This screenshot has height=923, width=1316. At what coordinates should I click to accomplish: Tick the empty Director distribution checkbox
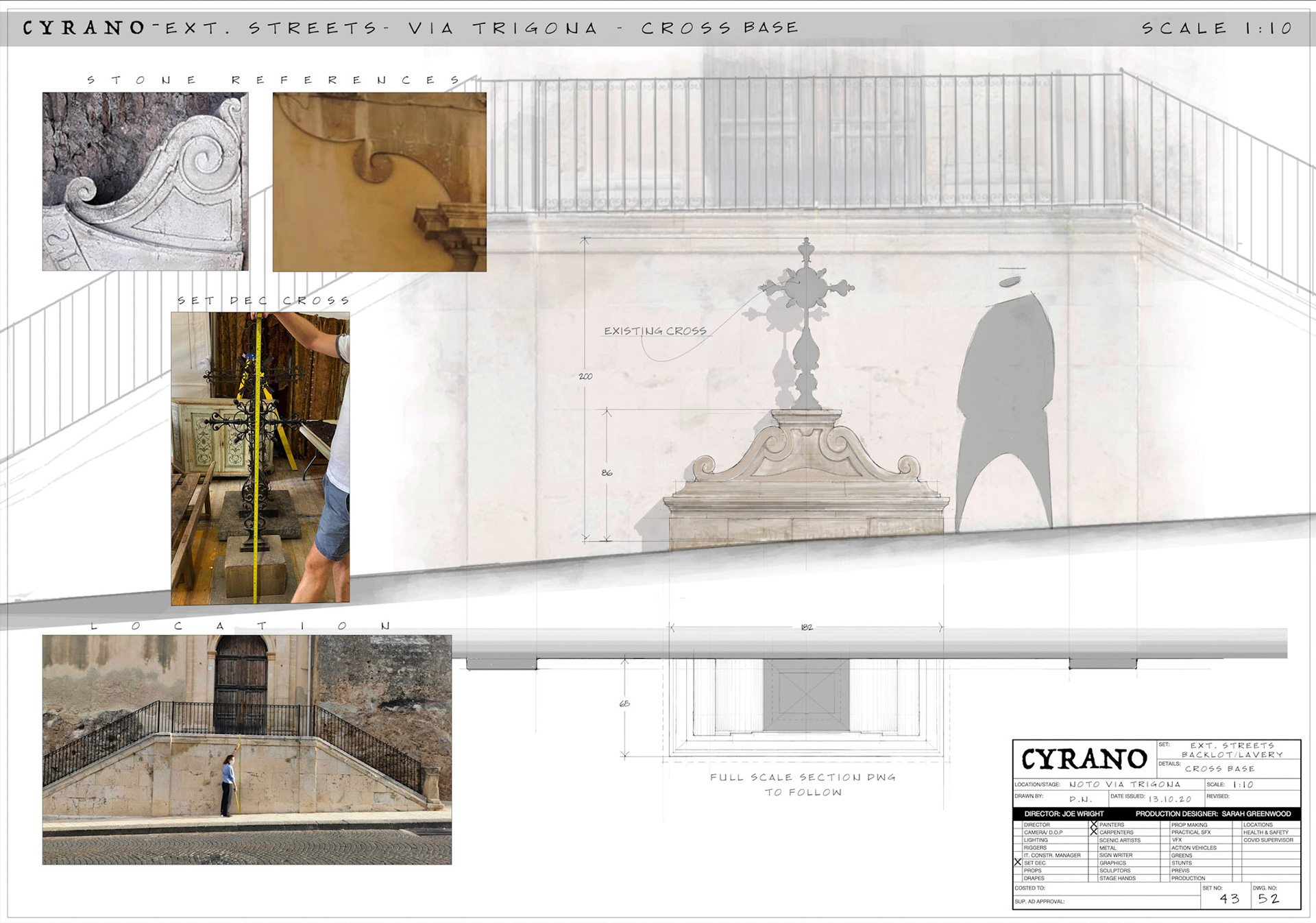click(x=1018, y=824)
